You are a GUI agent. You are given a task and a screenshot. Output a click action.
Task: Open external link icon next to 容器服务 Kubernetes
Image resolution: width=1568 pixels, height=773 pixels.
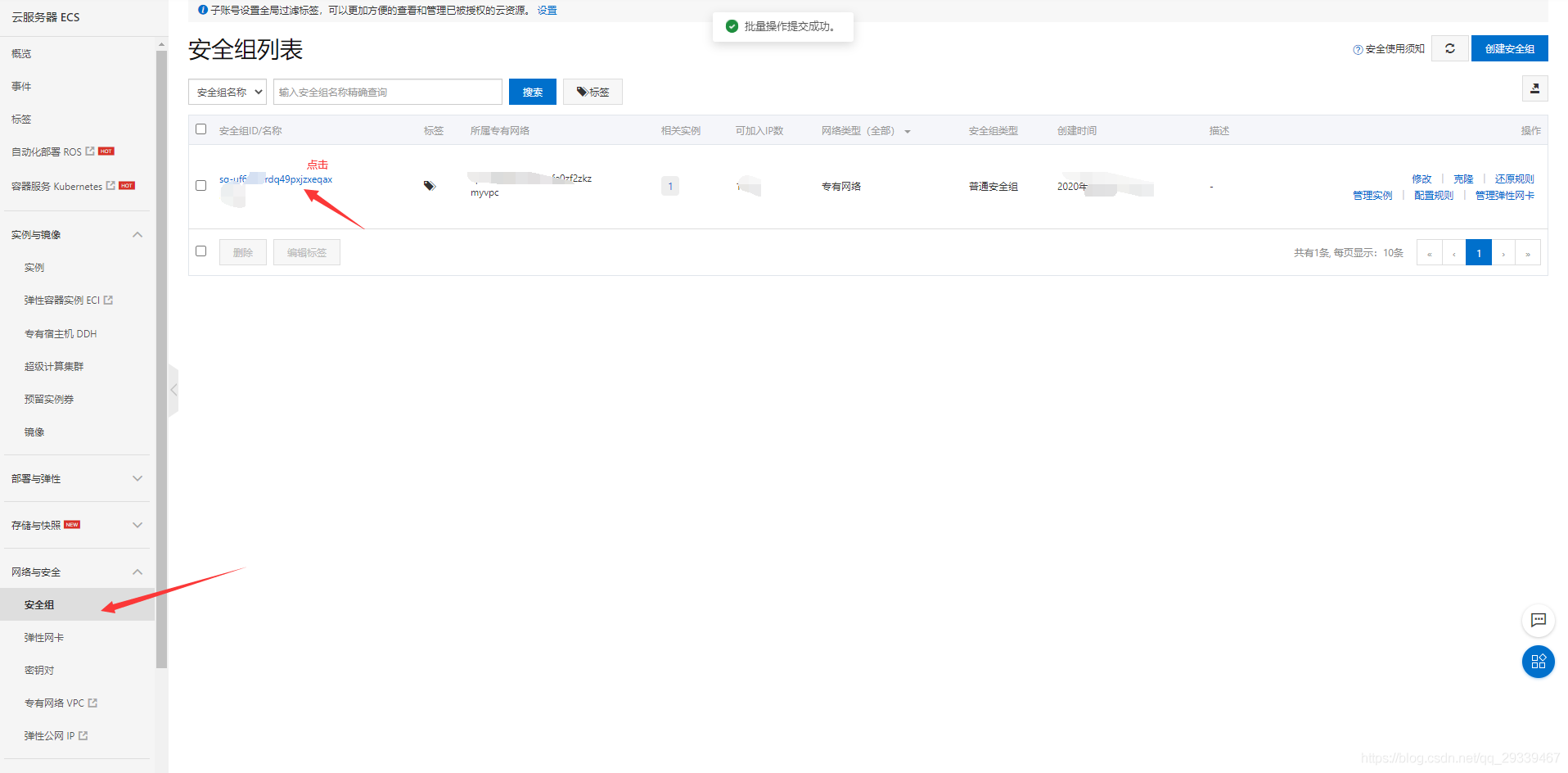[x=110, y=186]
